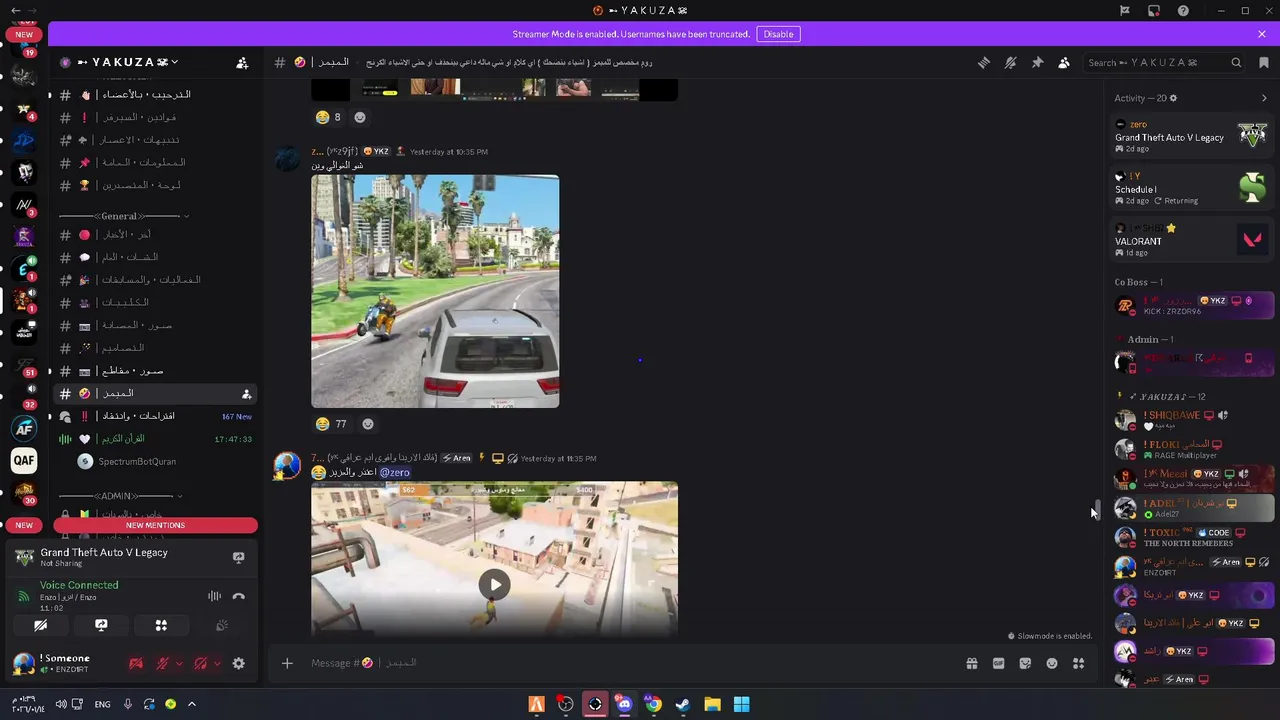Open the gift icon in message bar

[971, 663]
